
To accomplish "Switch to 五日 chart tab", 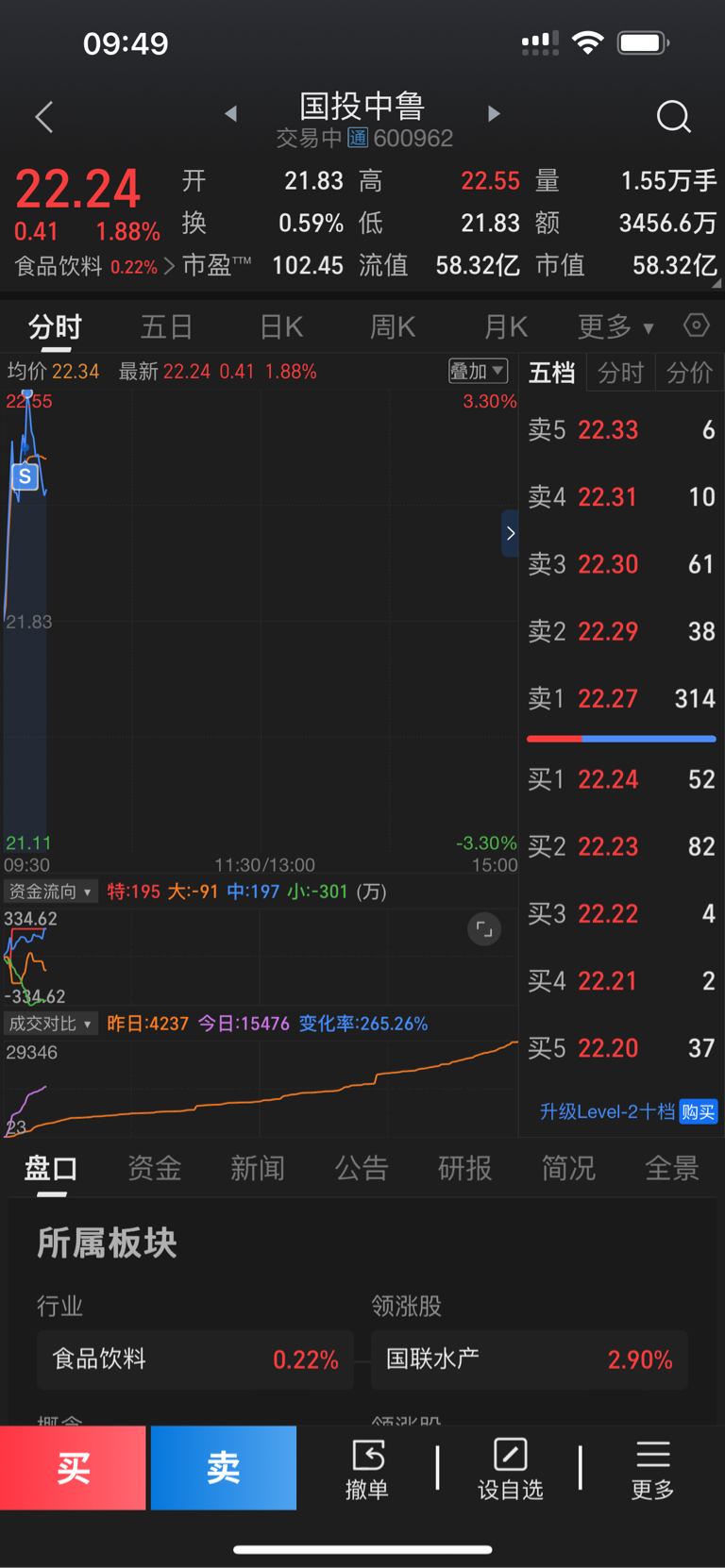I will 167,327.
